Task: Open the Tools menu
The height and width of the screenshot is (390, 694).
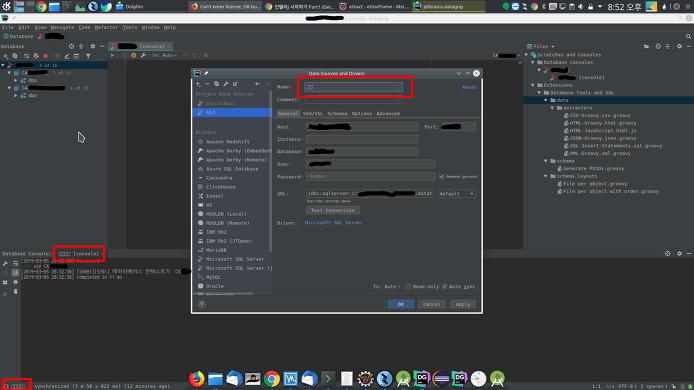Action: pos(130,27)
